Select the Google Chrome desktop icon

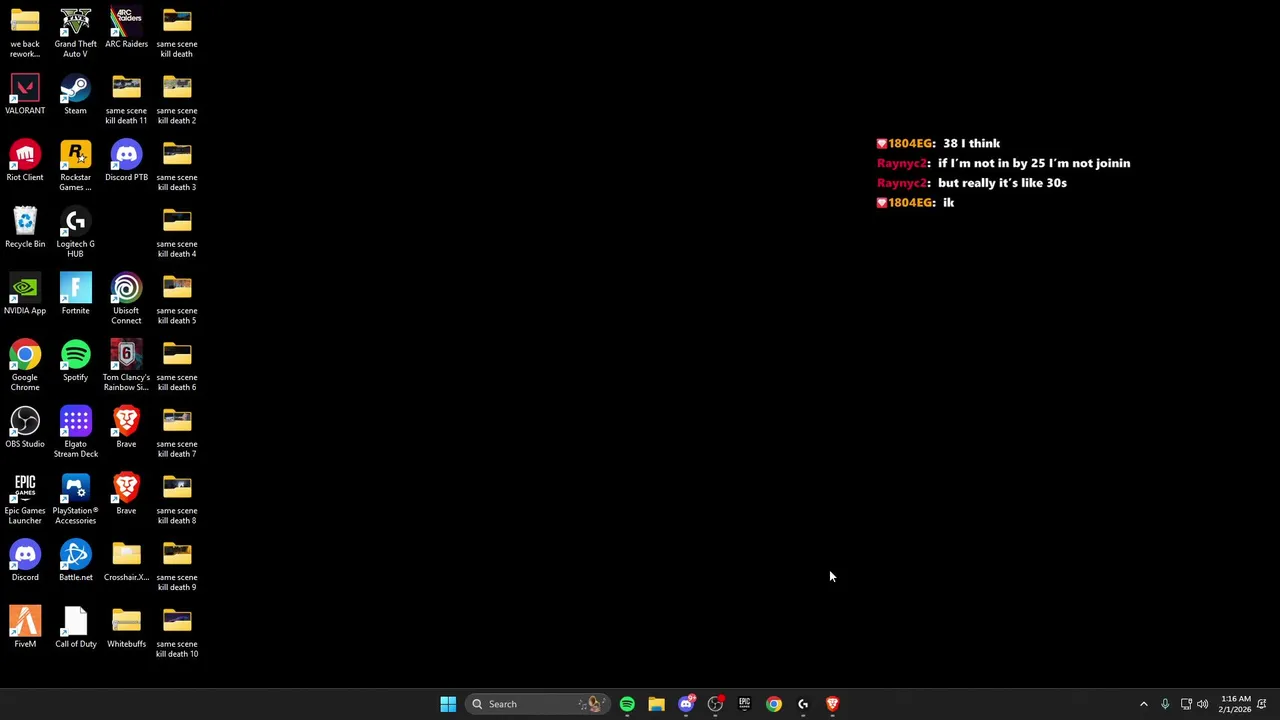pyautogui.click(x=25, y=366)
